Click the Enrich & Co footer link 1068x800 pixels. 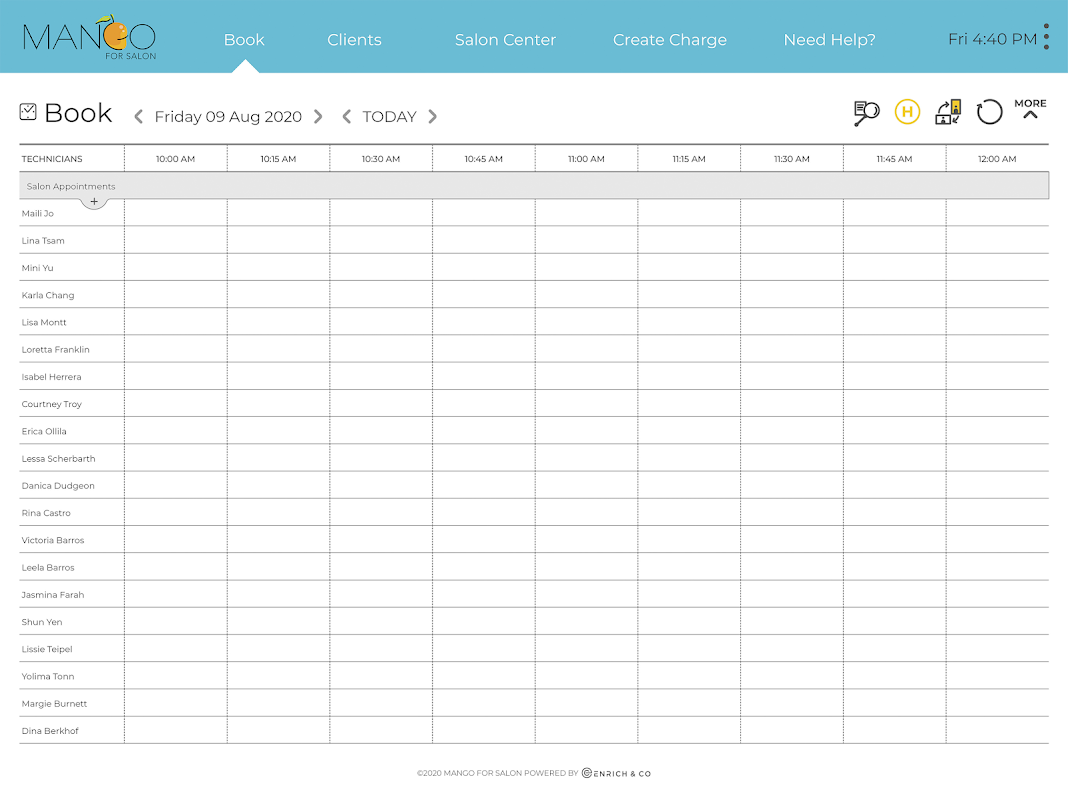click(x=616, y=773)
